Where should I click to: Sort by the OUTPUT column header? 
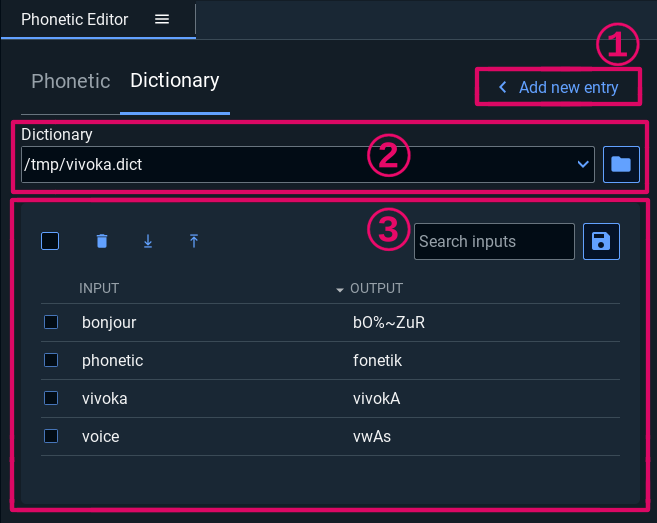(x=377, y=288)
